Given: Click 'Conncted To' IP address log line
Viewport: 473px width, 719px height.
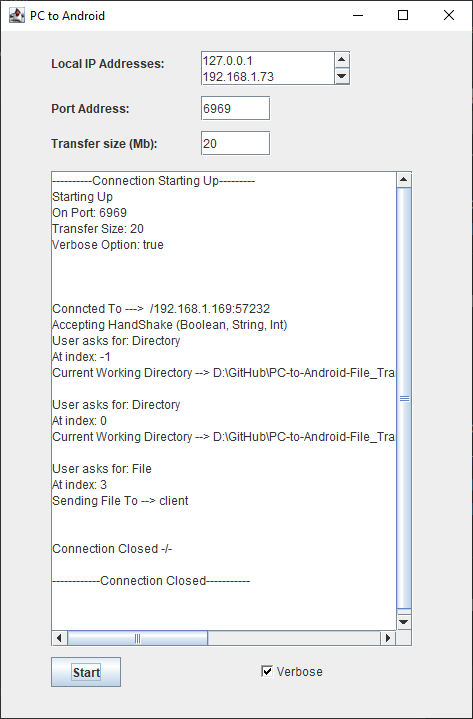Looking at the screenshot, I should tap(161, 308).
